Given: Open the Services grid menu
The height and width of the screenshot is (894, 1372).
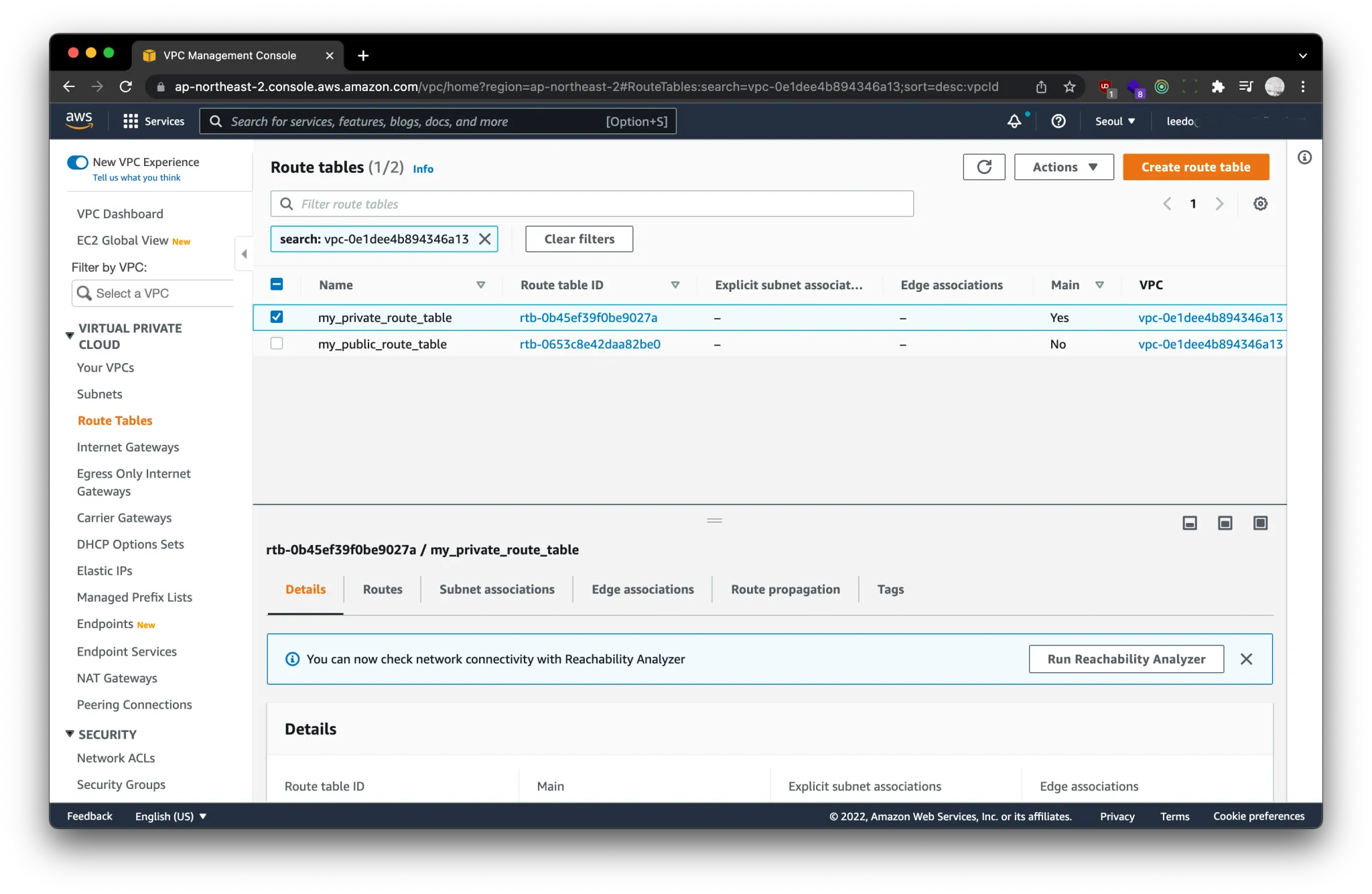Looking at the screenshot, I should 131,121.
